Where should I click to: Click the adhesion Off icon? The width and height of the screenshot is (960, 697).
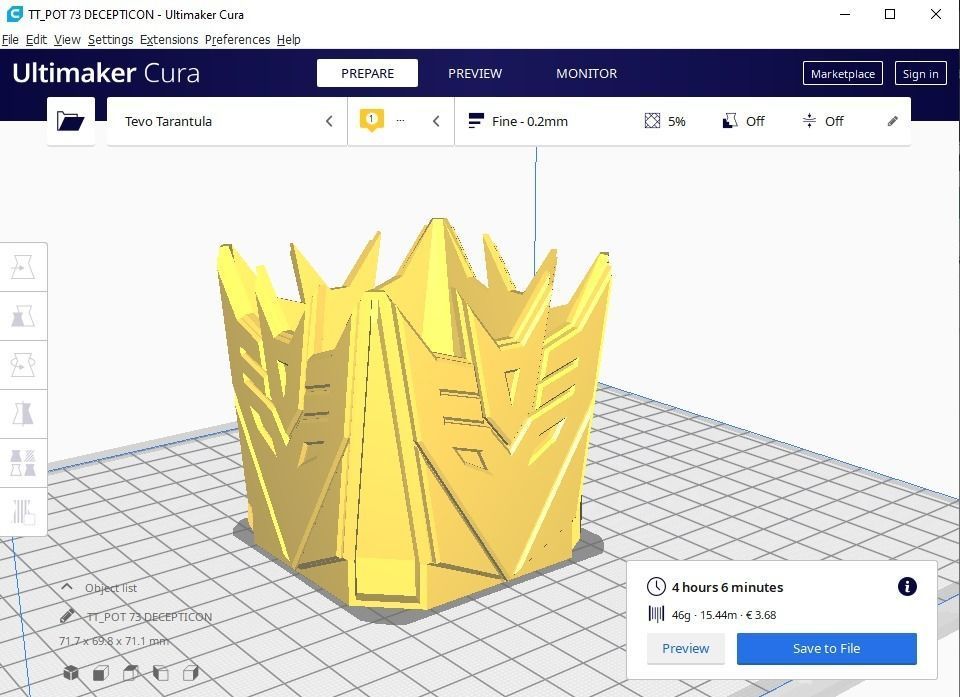(x=809, y=121)
